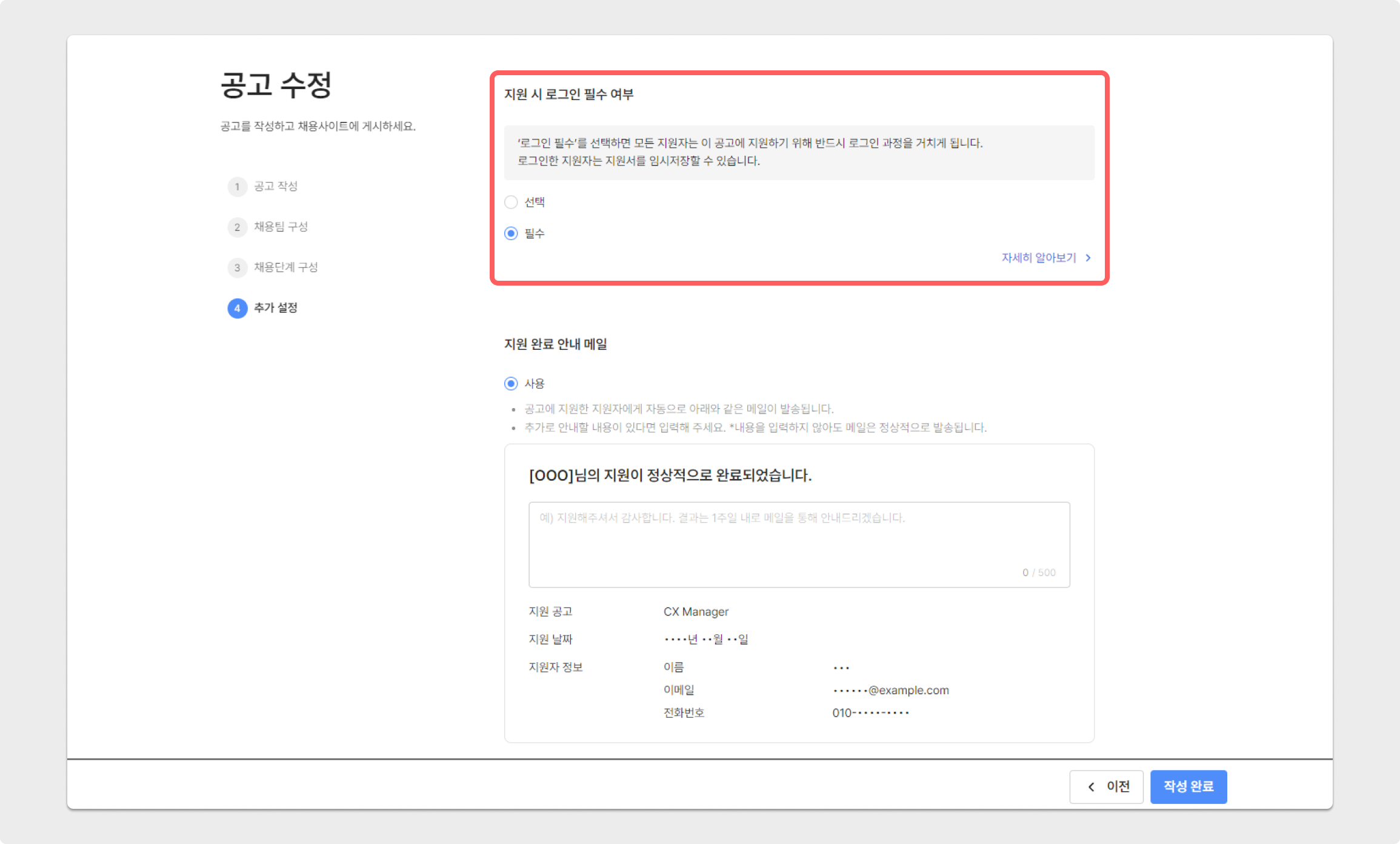Viewport: 1400px width, 844px height.
Task: Click the blue step 4 number circle
Action: 237,309
